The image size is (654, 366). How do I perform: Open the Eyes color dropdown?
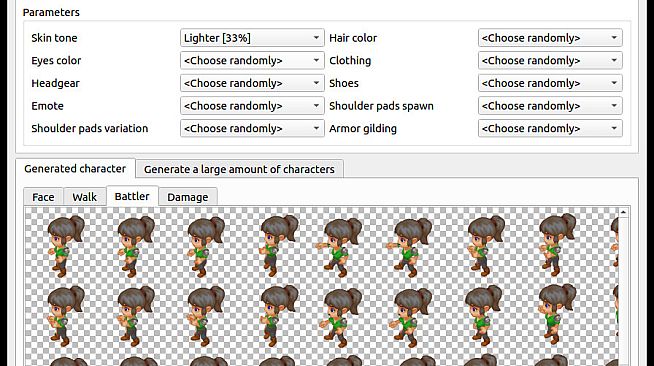click(x=252, y=60)
